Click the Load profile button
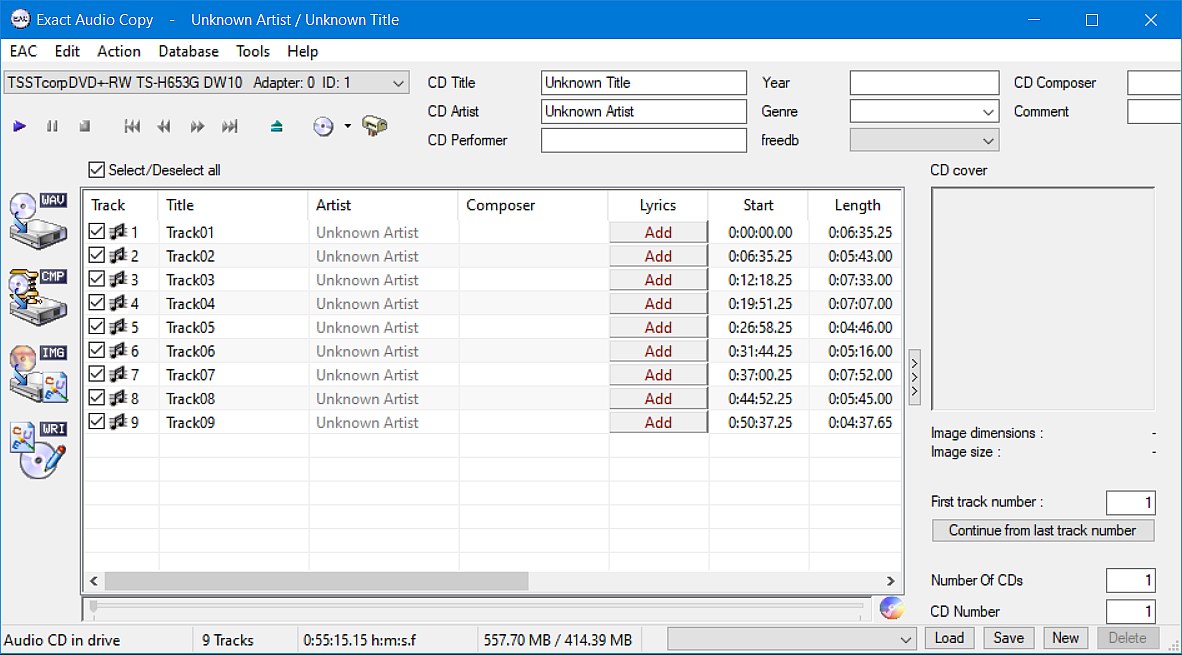 tap(949, 638)
